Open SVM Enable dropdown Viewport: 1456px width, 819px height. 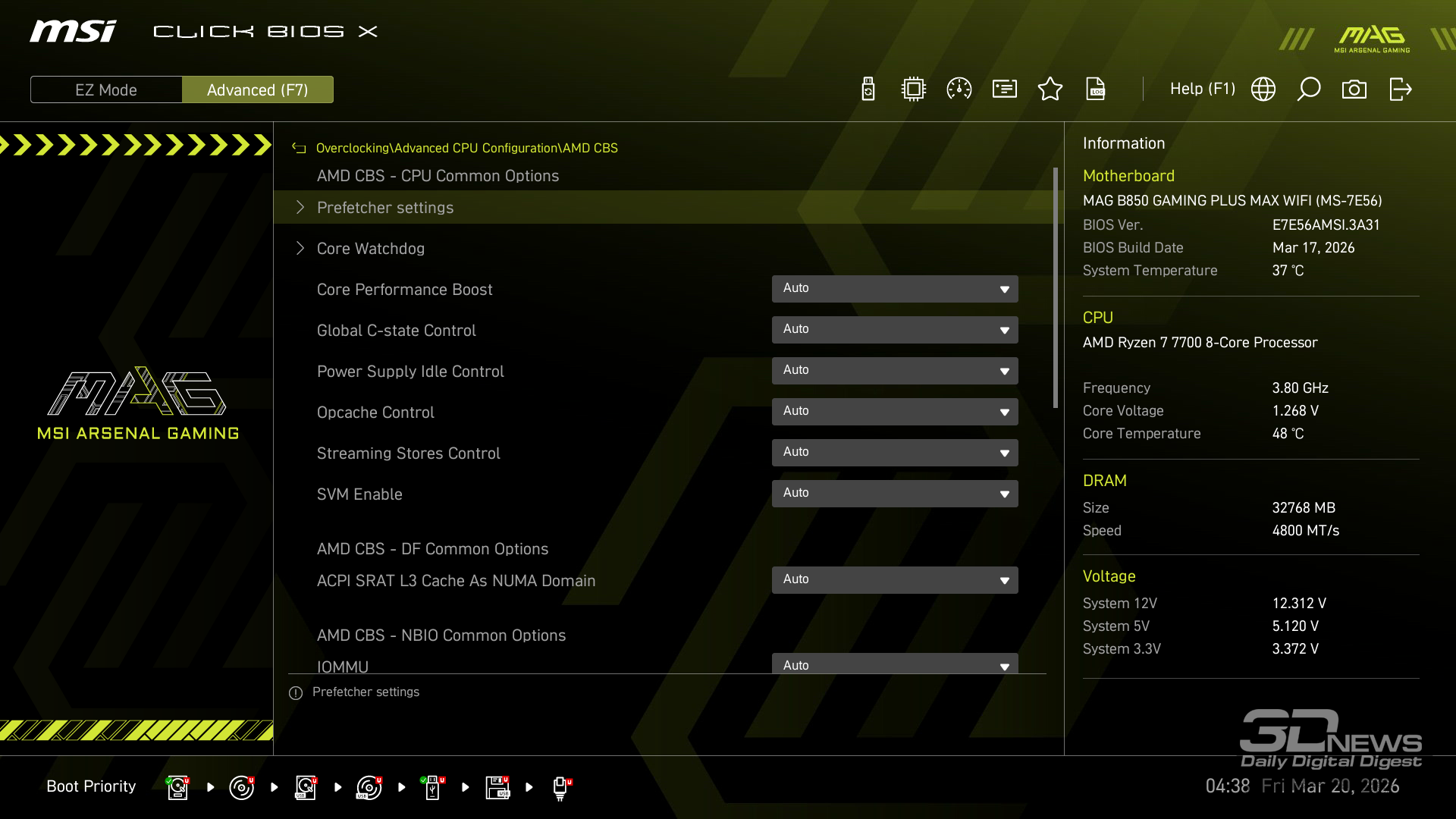[895, 494]
